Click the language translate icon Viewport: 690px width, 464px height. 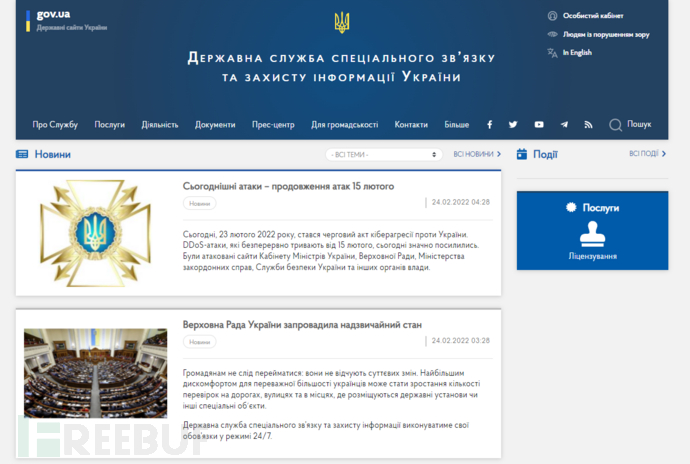pos(552,53)
